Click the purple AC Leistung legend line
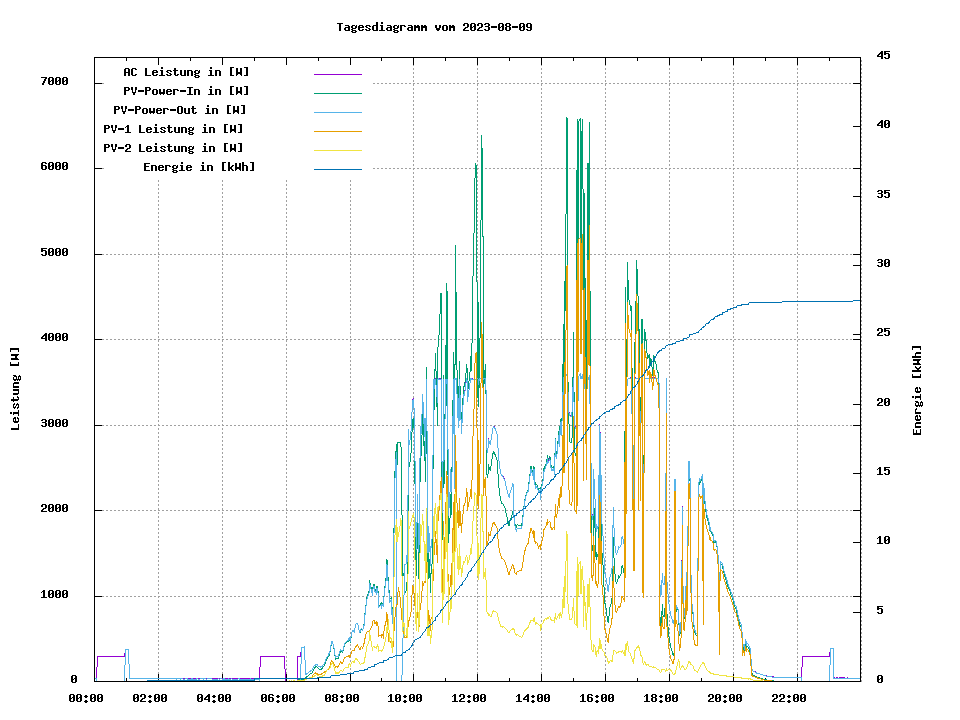The width and height of the screenshot is (960, 720). [337, 74]
